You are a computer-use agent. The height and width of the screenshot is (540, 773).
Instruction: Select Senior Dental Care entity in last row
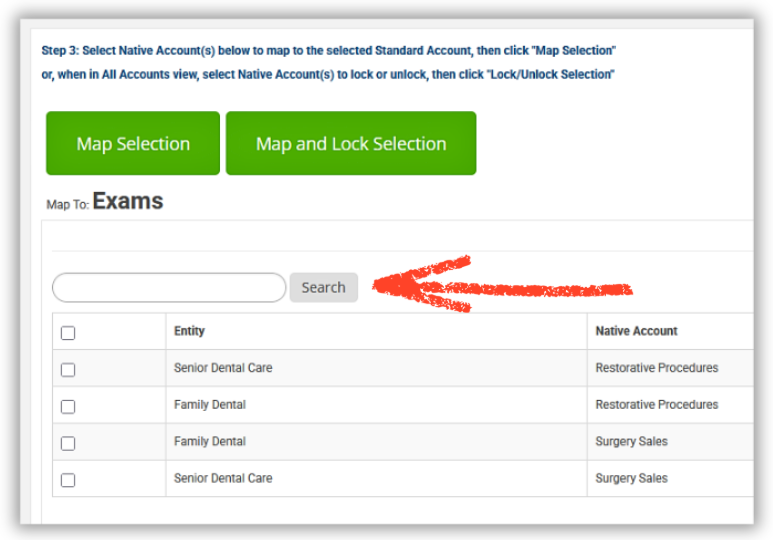pyautogui.click(x=223, y=479)
